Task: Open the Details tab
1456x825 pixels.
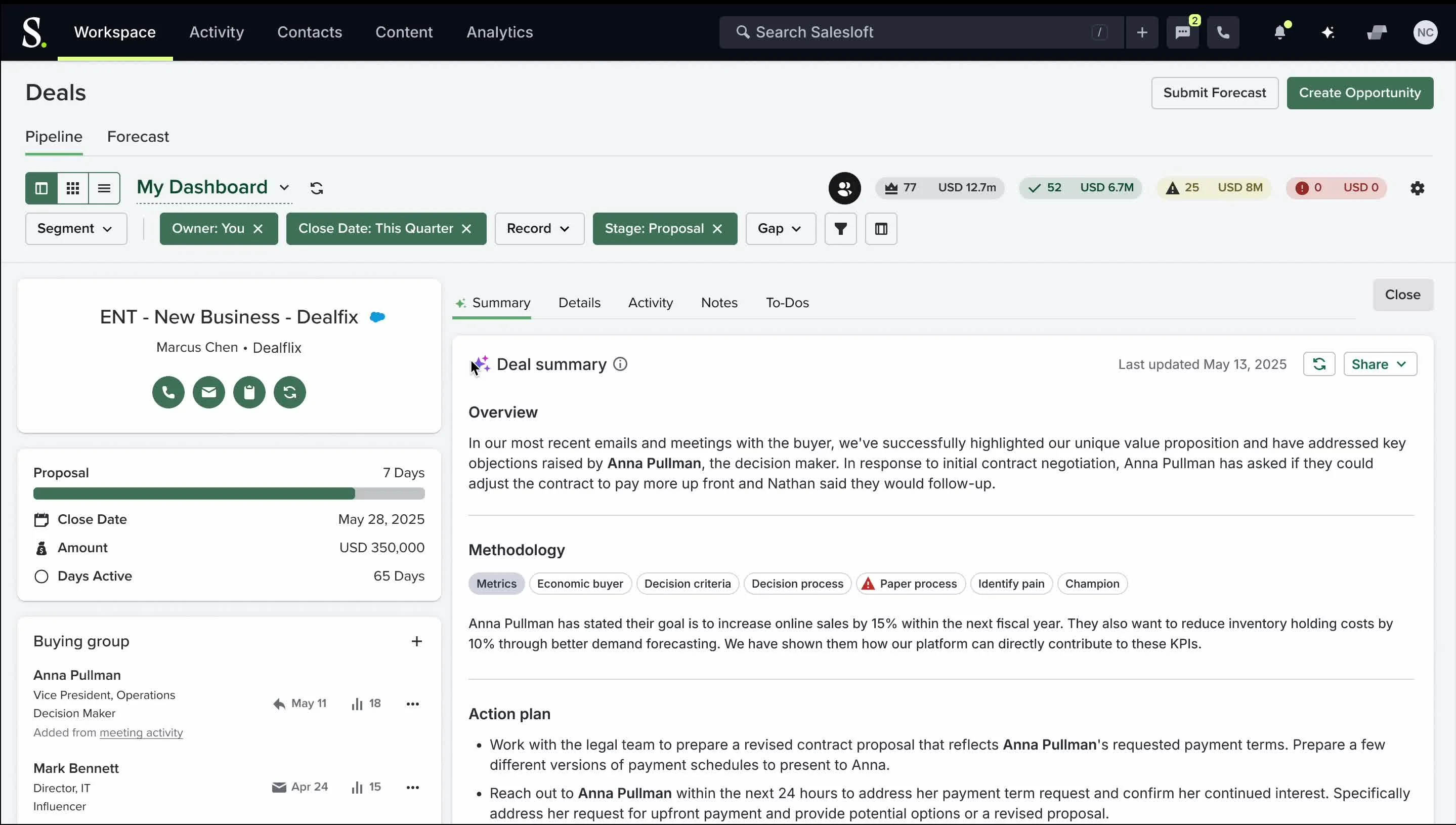Action: pos(579,303)
